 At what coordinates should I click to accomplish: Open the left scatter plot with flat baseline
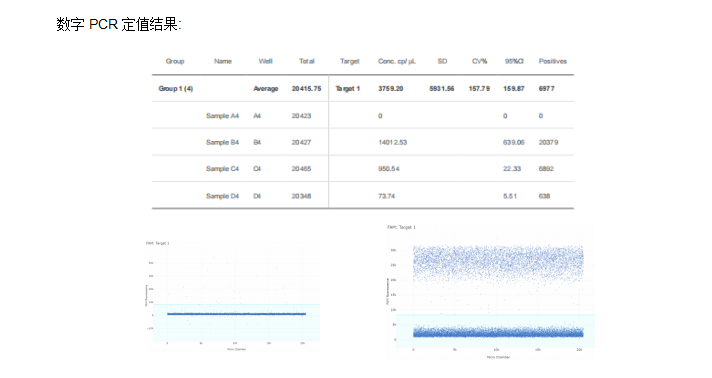click(232, 296)
